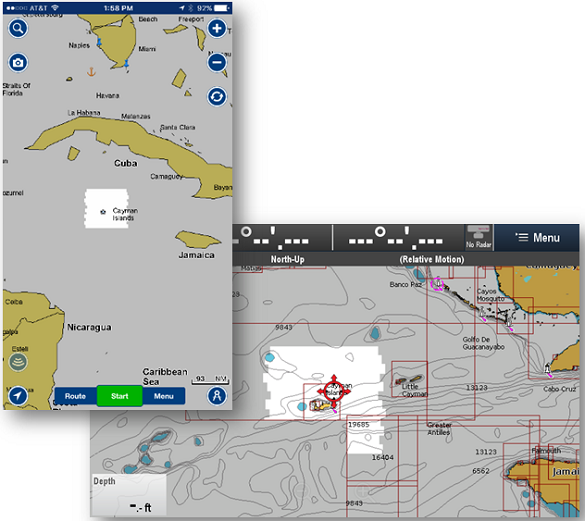The width and height of the screenshot is (585, 521).
Task: Open the chartplotter Menu button
Action: (537, 237)
